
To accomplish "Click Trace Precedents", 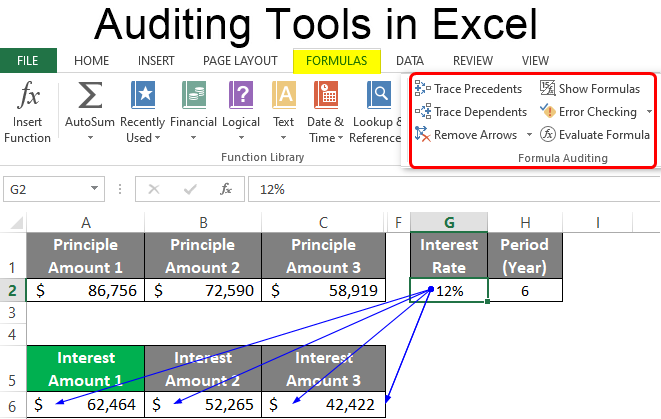I will [468, 89].
